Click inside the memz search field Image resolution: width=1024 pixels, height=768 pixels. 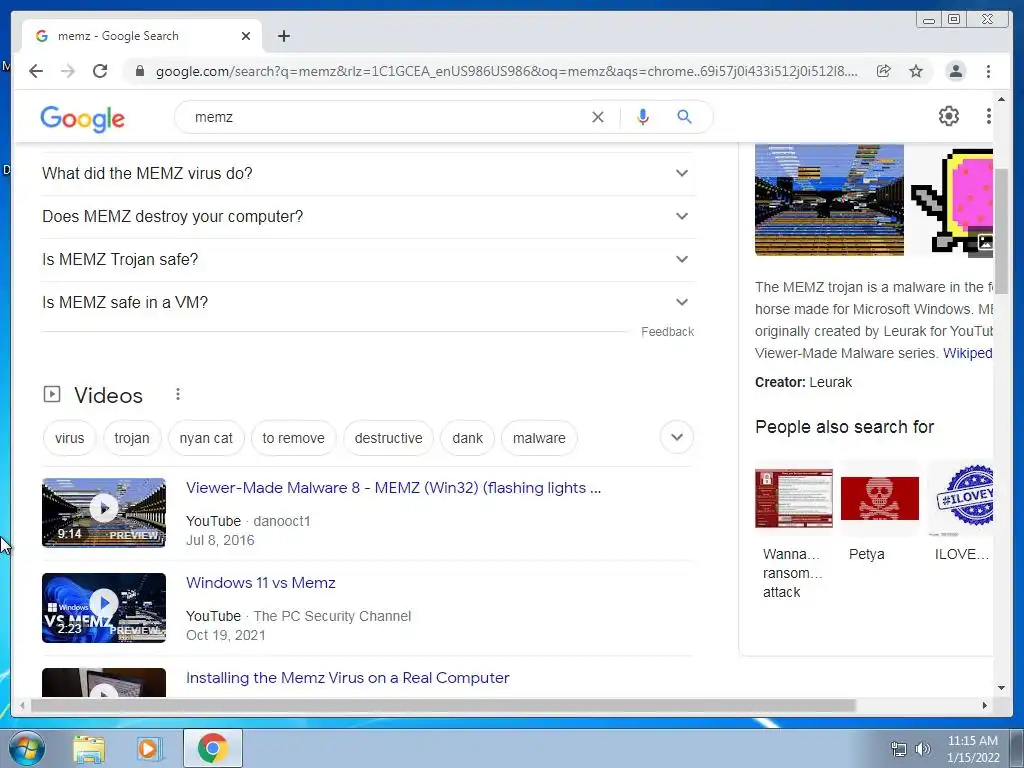tap(385, 117)
